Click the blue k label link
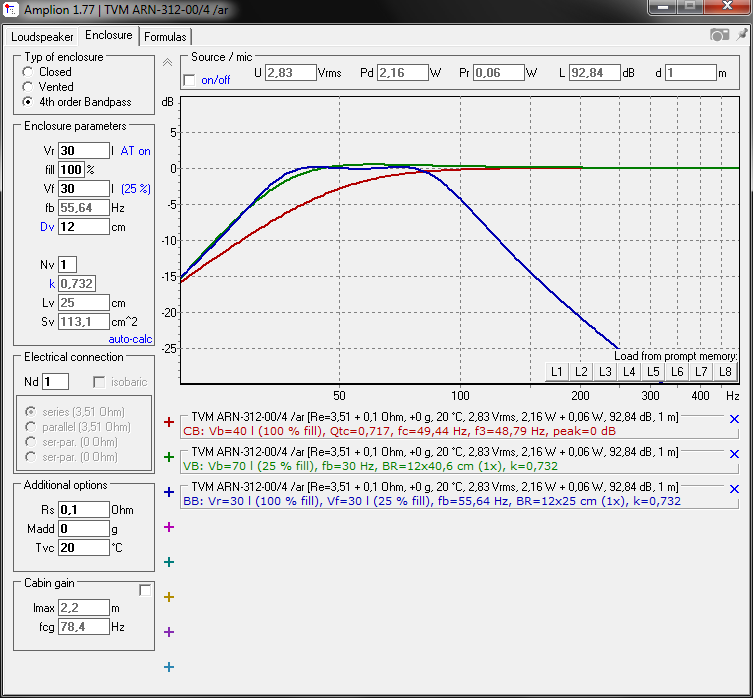 [52, 283]
